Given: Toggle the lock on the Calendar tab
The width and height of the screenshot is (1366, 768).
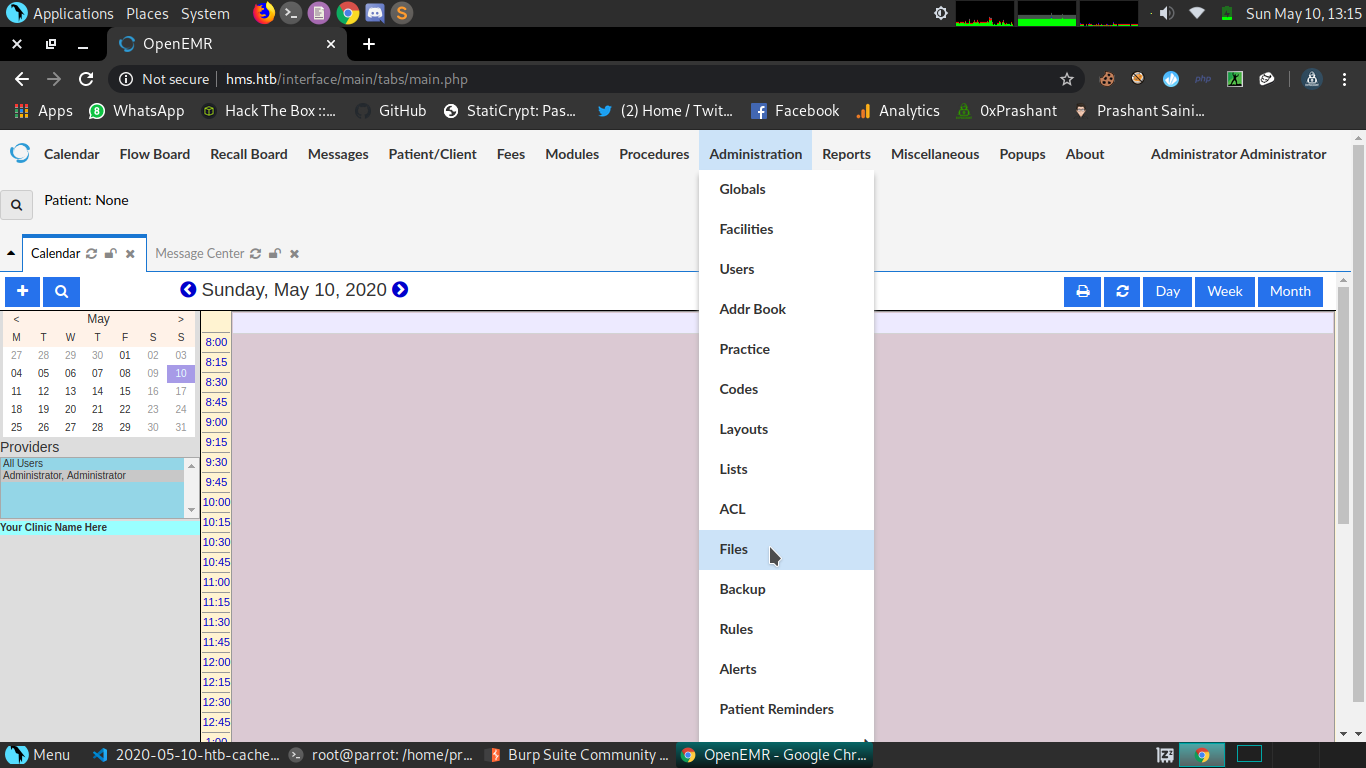Looking at the screenshot, I should 111,254.
